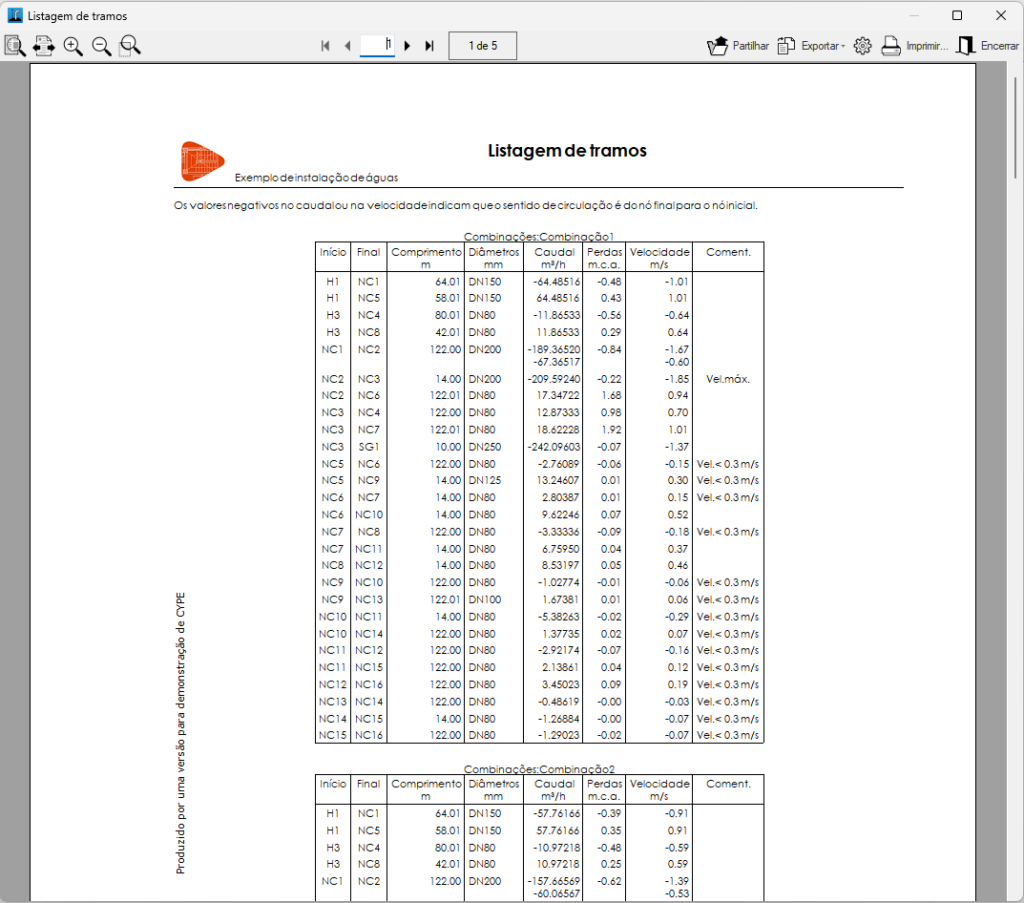Click the 'Combinações: Combinação 2' table caption
The width and height of the screenshot is (1024, 903).
(539, 768)
